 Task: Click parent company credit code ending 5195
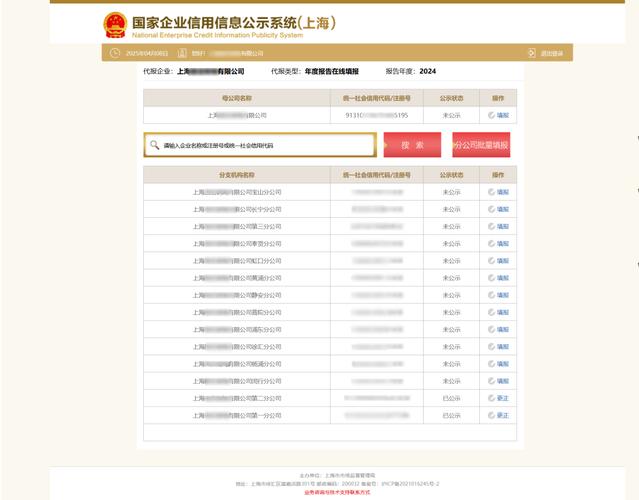coord(377,115)
